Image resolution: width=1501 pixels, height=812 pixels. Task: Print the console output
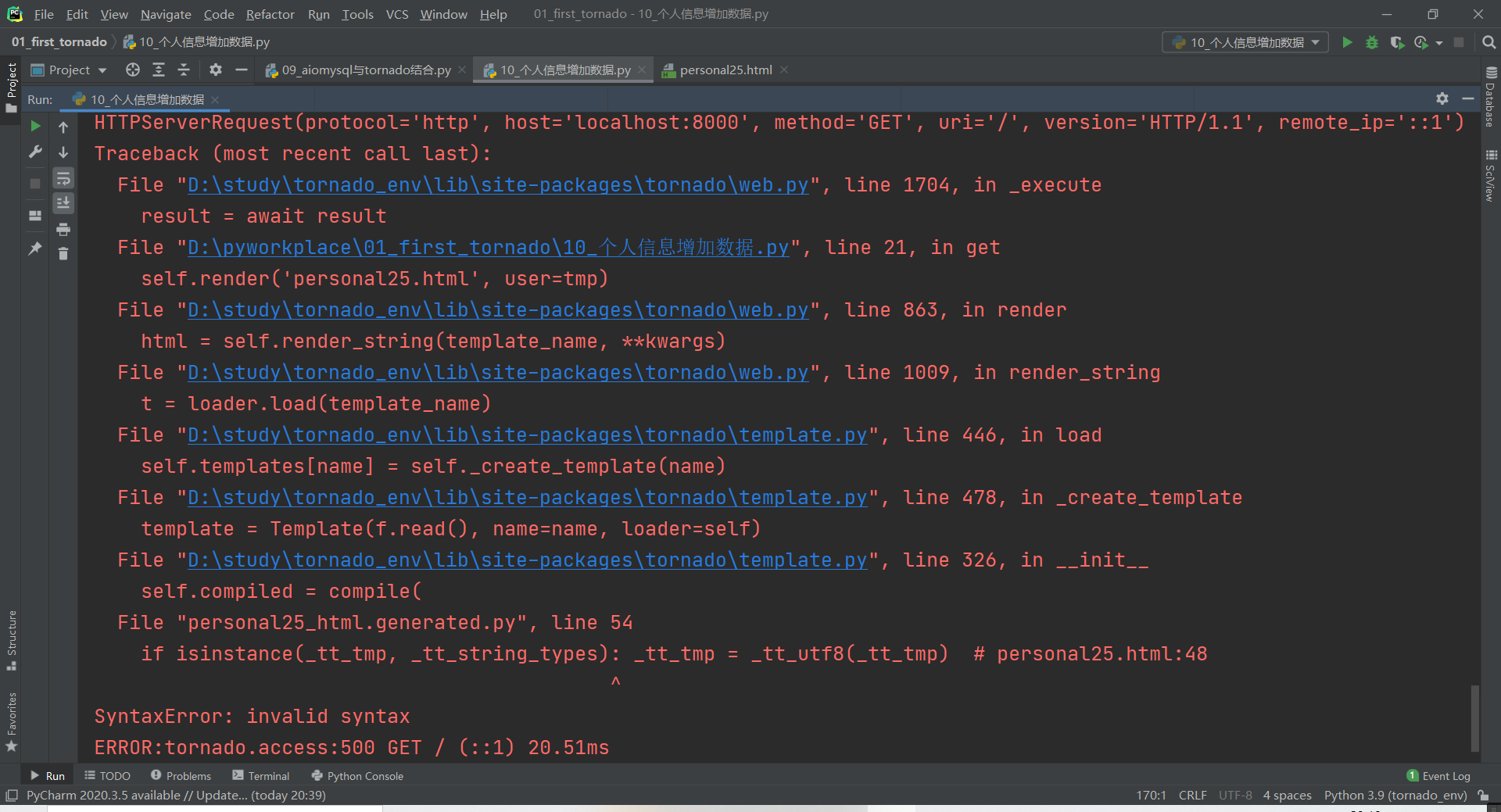(63, 229)
